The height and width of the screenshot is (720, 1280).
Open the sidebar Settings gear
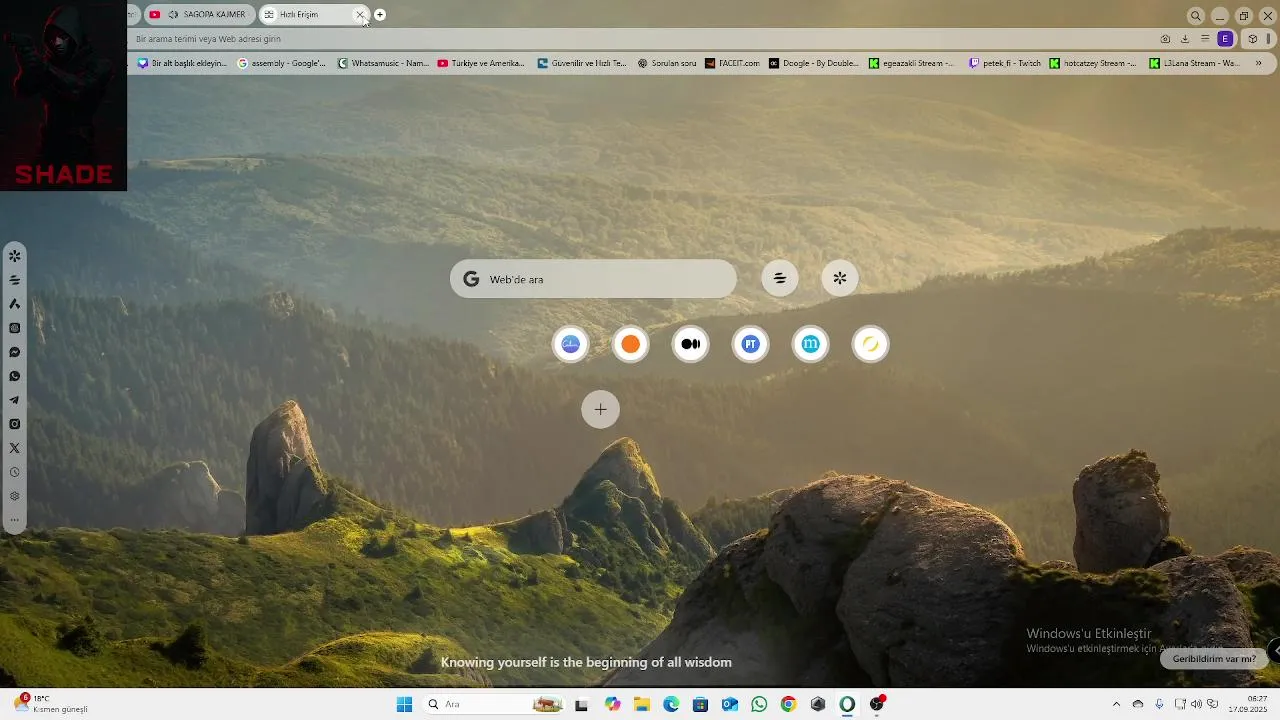click(x=14, y=496)
